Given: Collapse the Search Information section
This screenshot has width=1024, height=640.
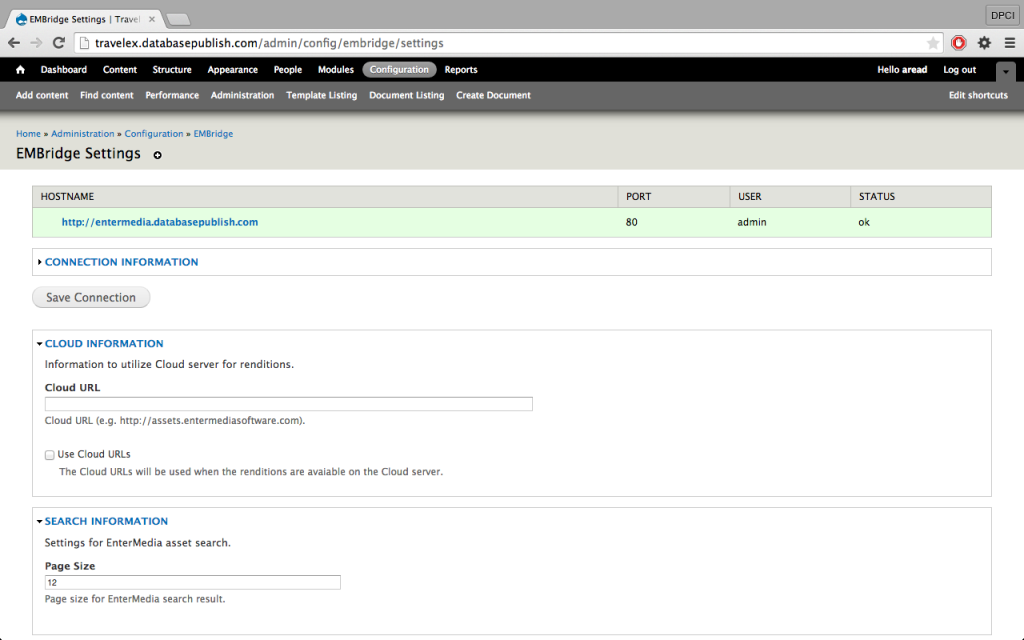Looking at the screenshot, I should 106,521.
